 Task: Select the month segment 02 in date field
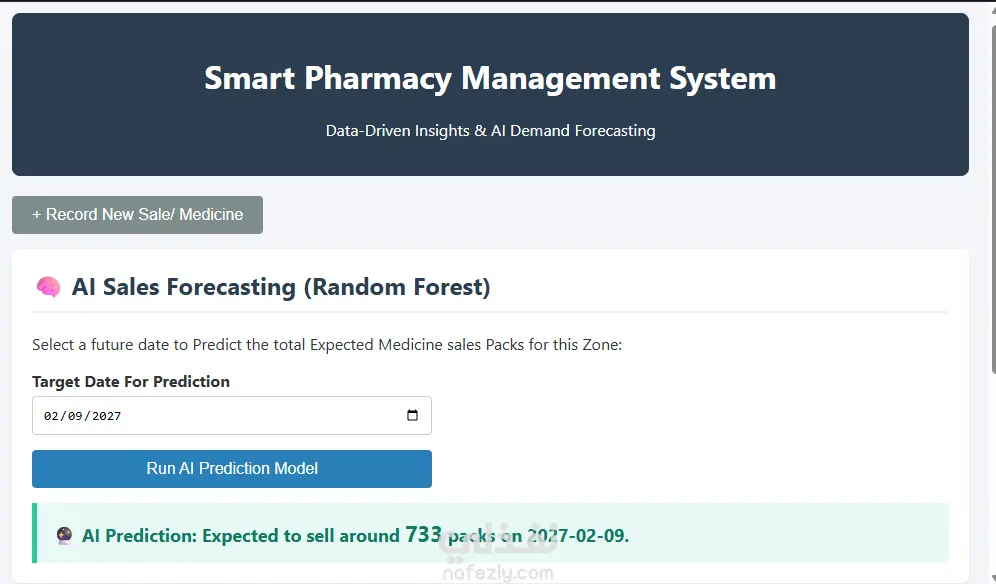(x=51, y=416)
